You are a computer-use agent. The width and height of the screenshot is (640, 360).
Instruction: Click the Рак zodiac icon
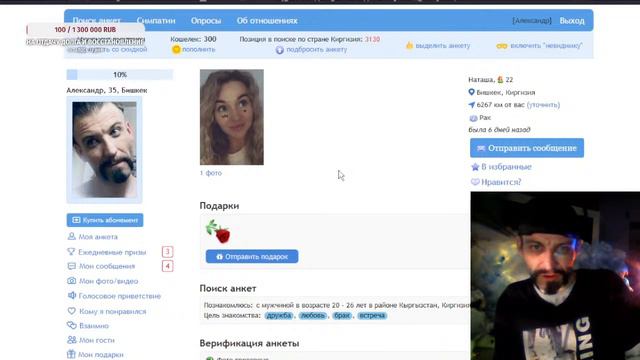pos(473,118)
